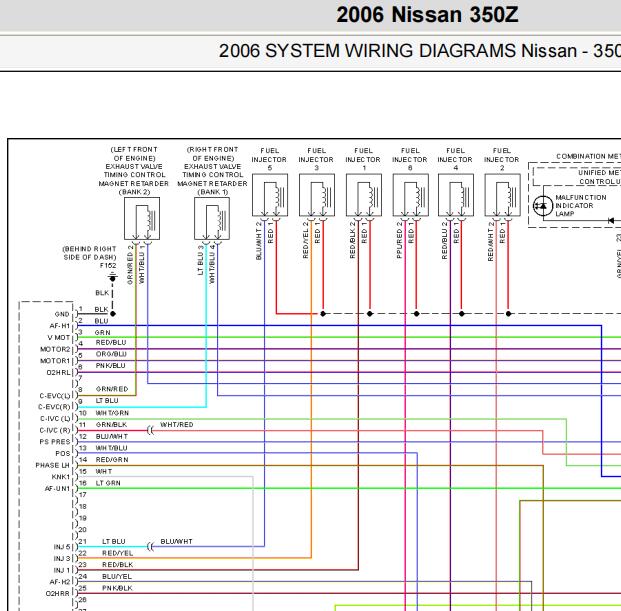Click the splice dot on pin 1 BLK wire

(113, 314)
